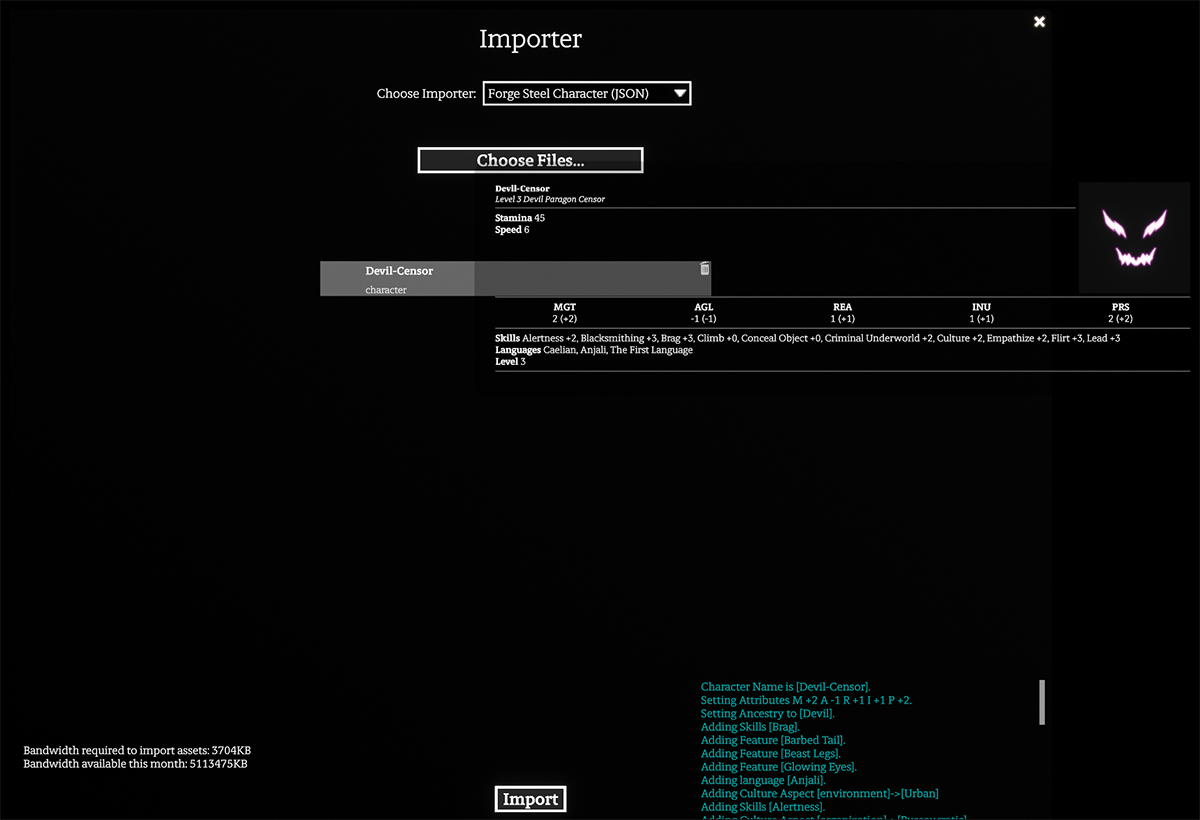Click the Languages line listing Caelian

[x=594, y=350]
